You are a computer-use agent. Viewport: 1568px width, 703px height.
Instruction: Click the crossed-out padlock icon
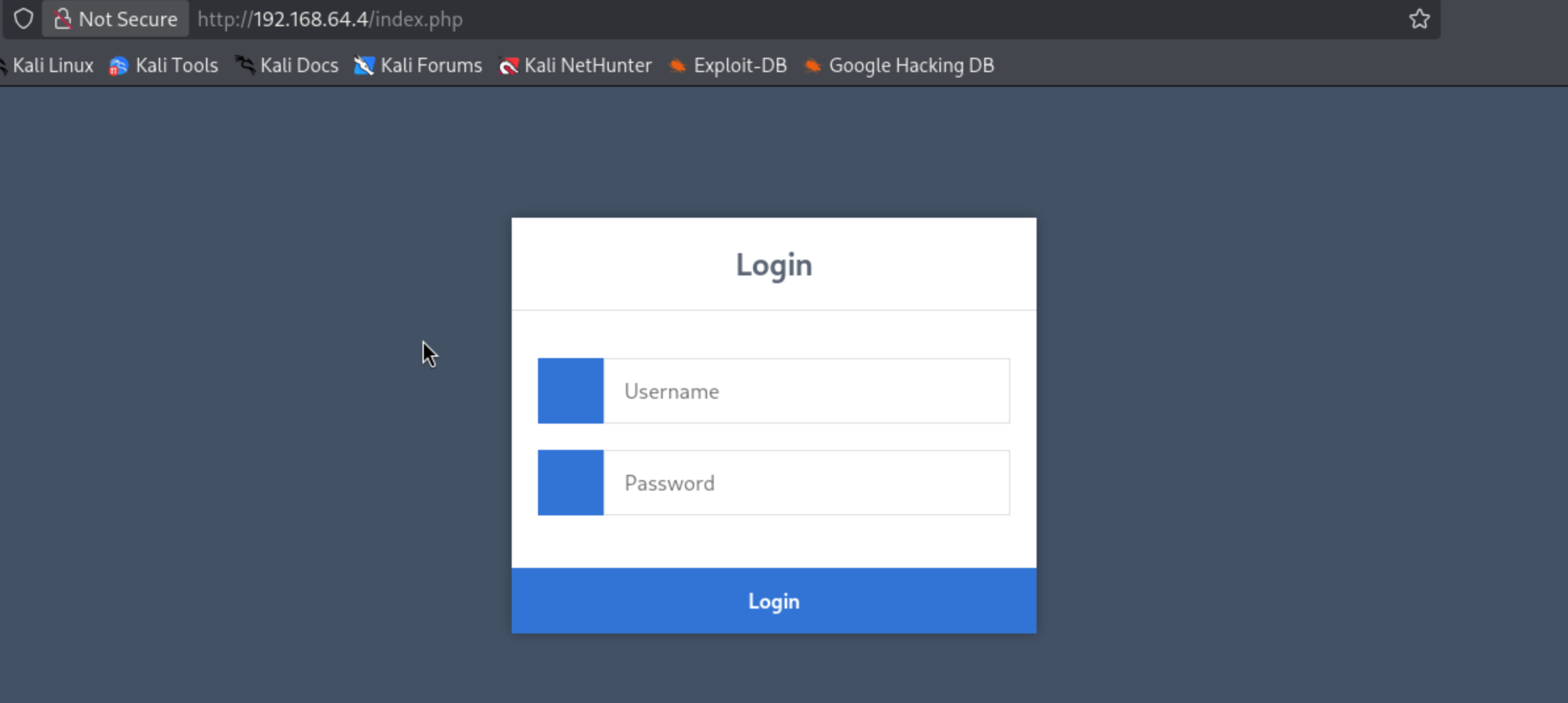point(62,19)
